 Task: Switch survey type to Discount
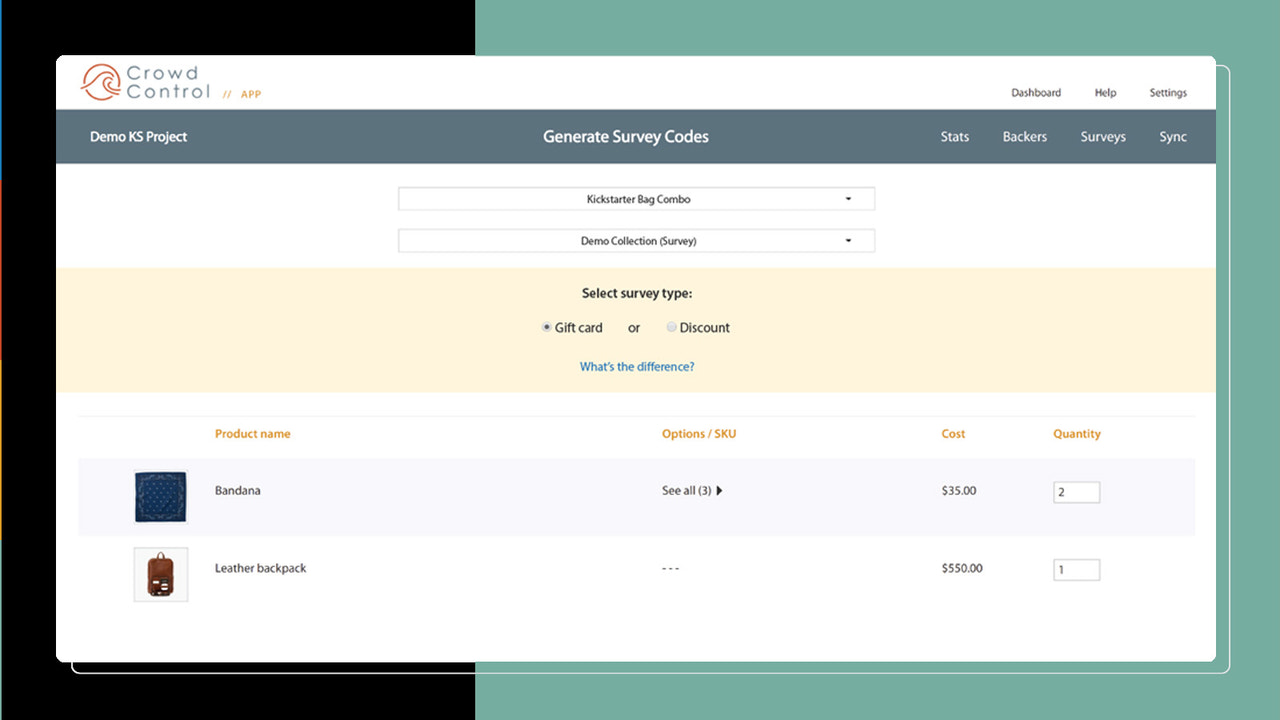tap(671, 327)
